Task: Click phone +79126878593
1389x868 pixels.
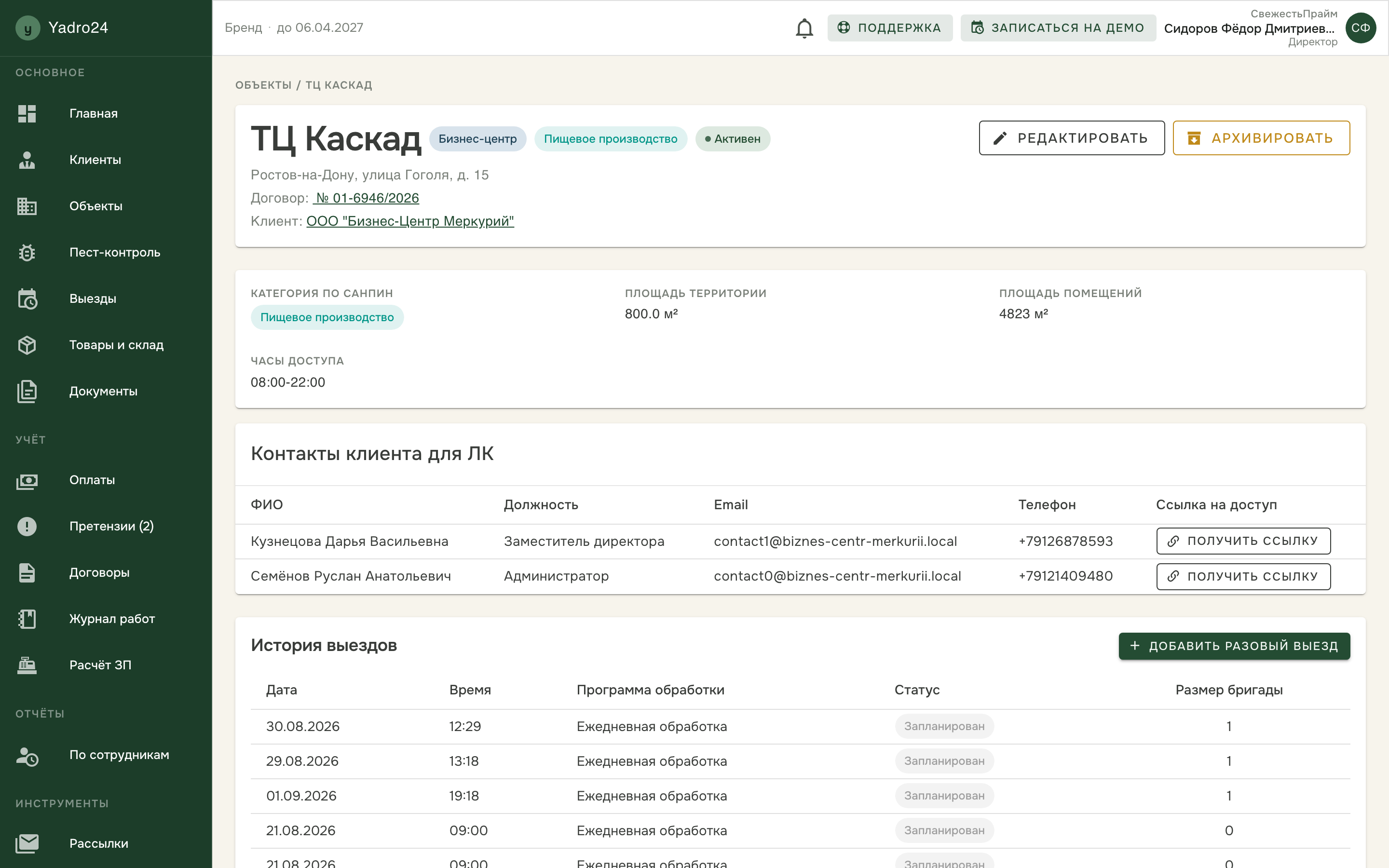Action: pos(1065,542)
